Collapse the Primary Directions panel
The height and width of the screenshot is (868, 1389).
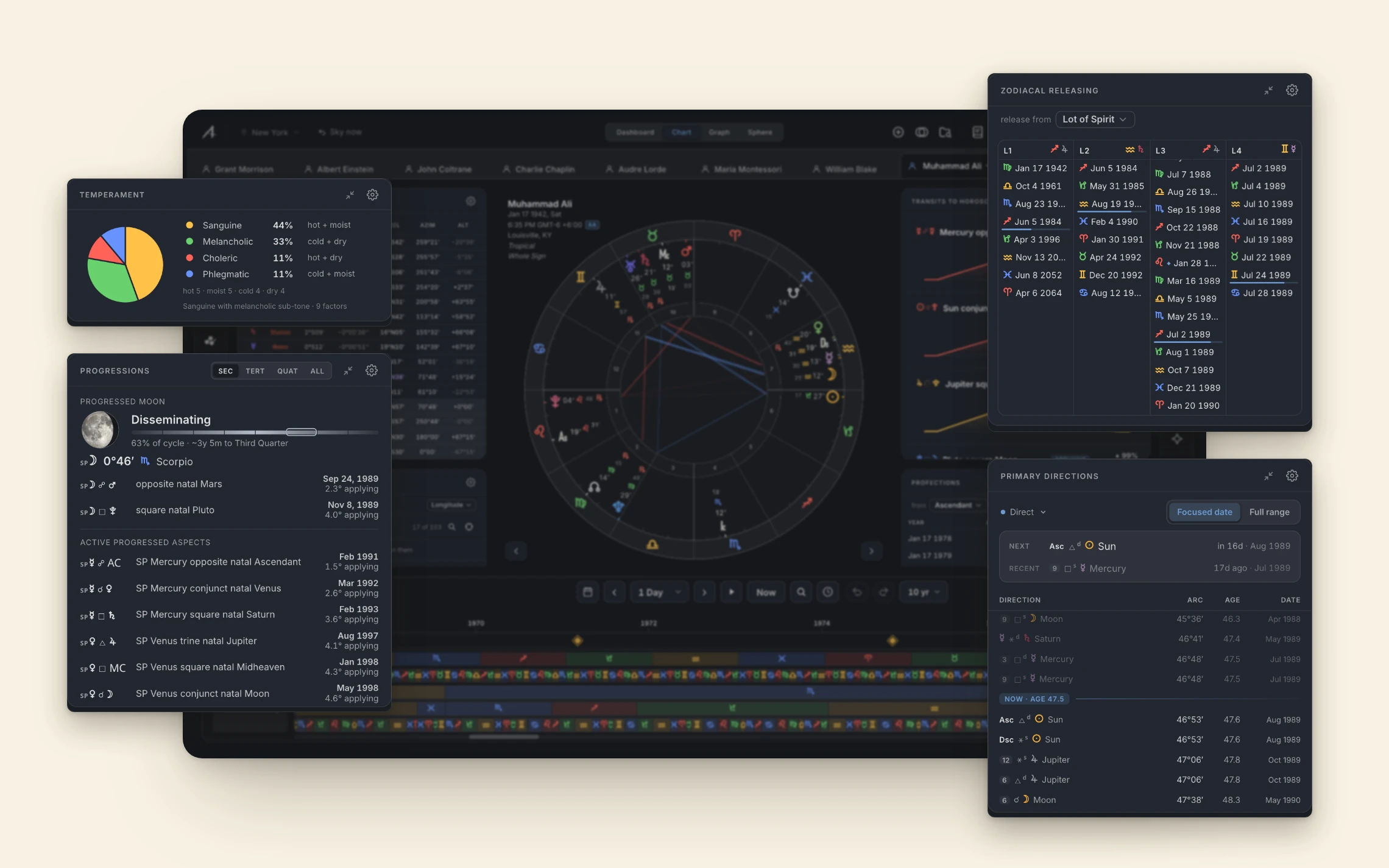coord(1269,476)
